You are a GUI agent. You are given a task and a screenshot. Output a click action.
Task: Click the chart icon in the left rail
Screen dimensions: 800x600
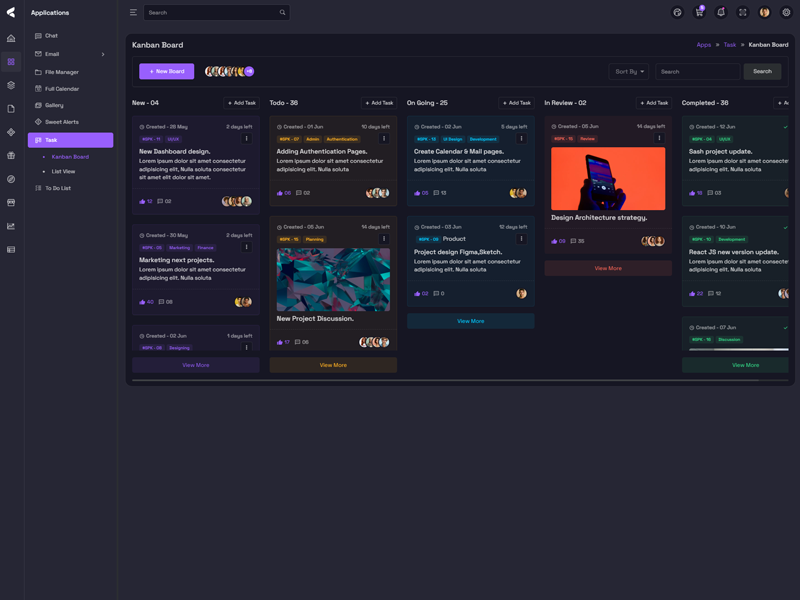[x=11, y=226]
